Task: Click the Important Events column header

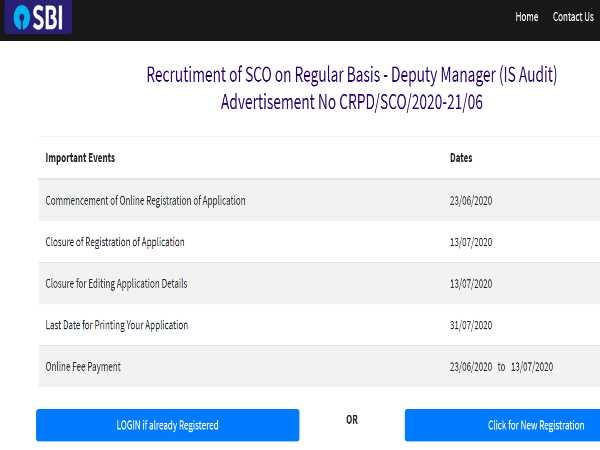Action: [x=80, y=158]
